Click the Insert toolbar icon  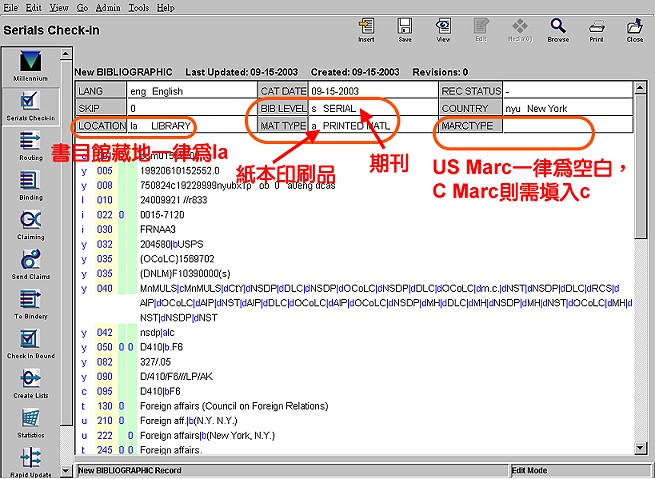point(366,29)
